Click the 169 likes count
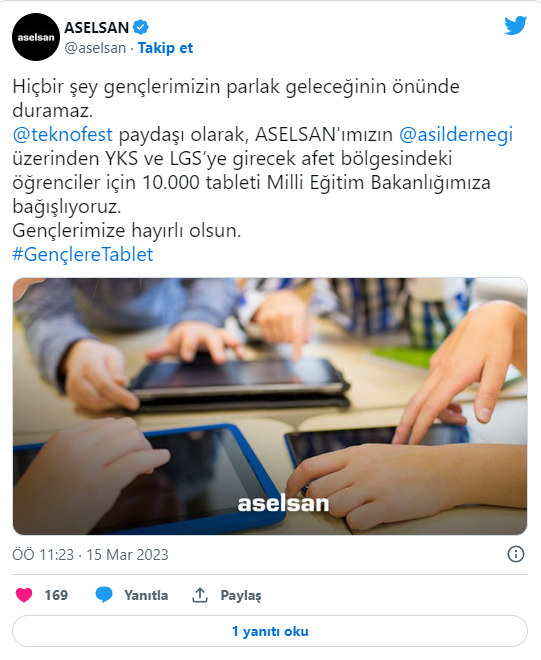This screenshot has height=660, width=541. pos(56,595)
